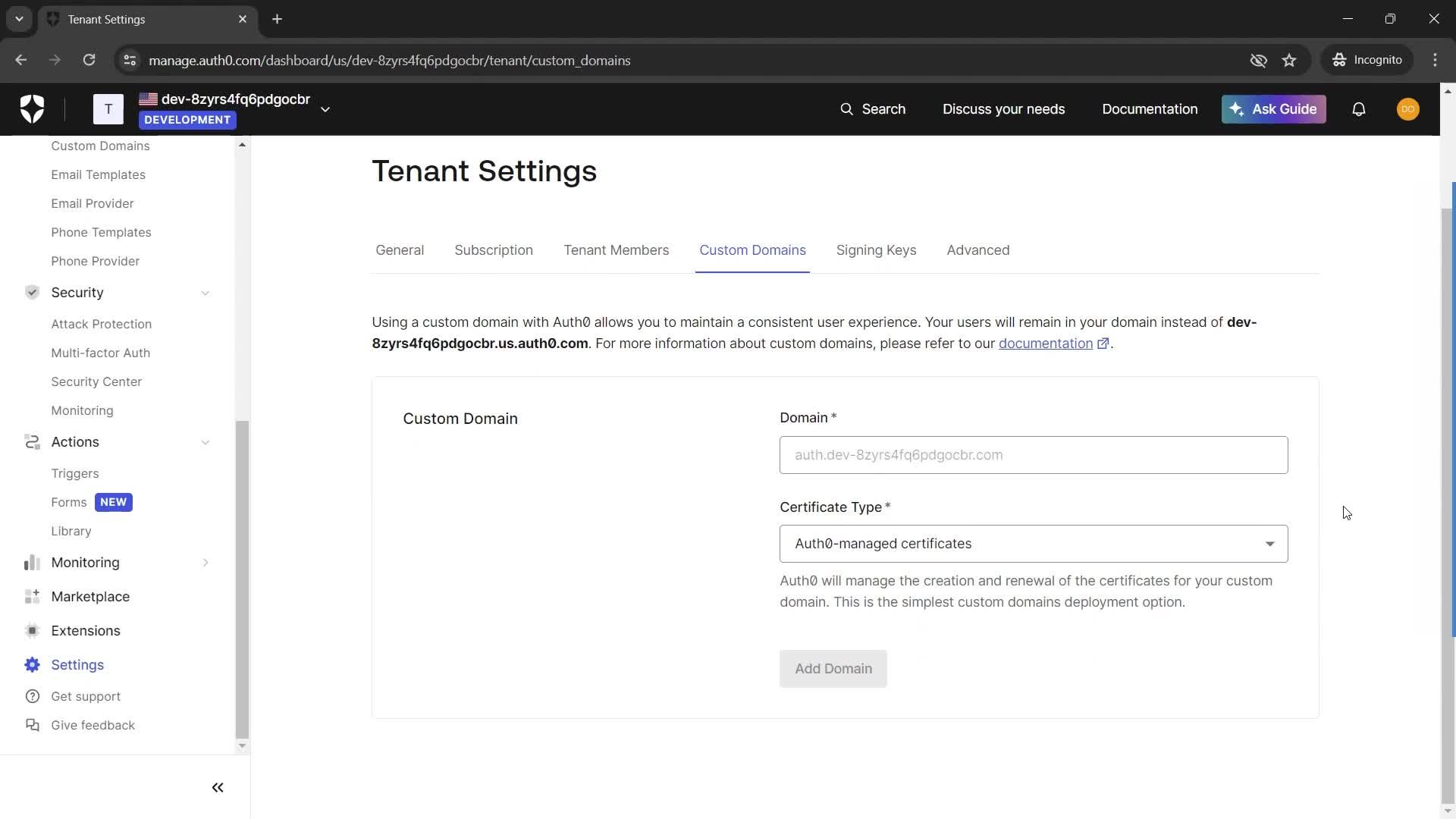Viewport: 1456px width, 819px height.
Task: Go forward with browser forward arrow
Action: pyautogui.click(x=55, y=60)
